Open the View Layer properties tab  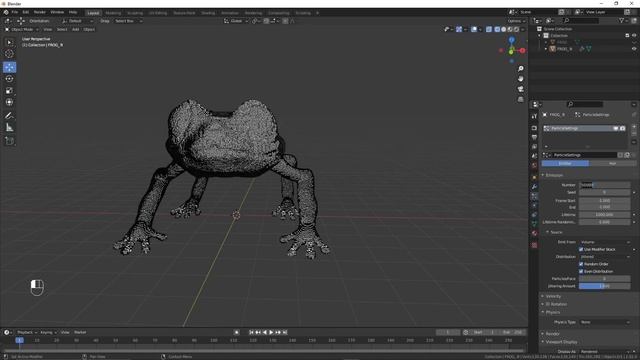point(534,147)
